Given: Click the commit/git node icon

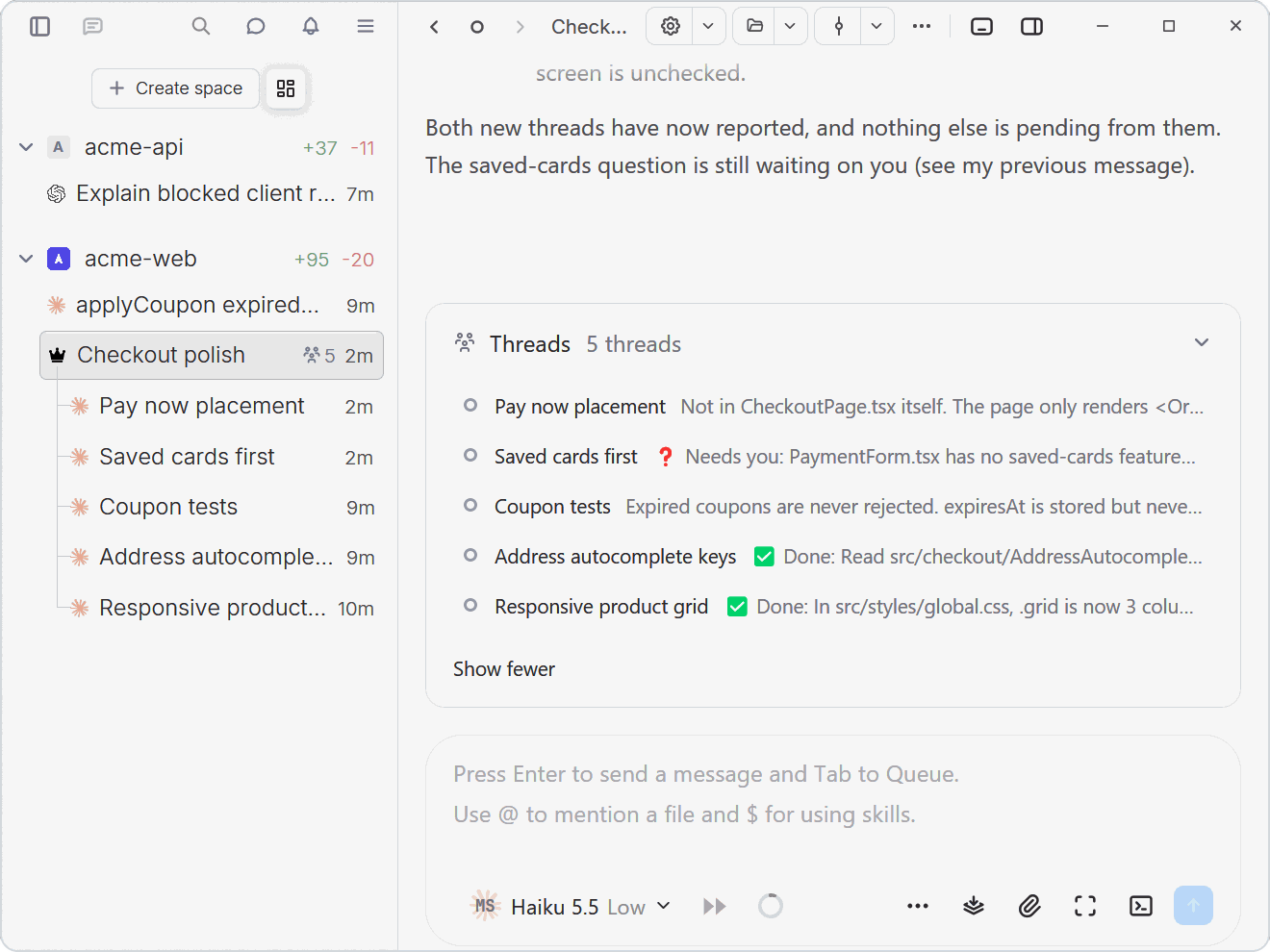Looking at the screenshot, I should tap(839, 26).
